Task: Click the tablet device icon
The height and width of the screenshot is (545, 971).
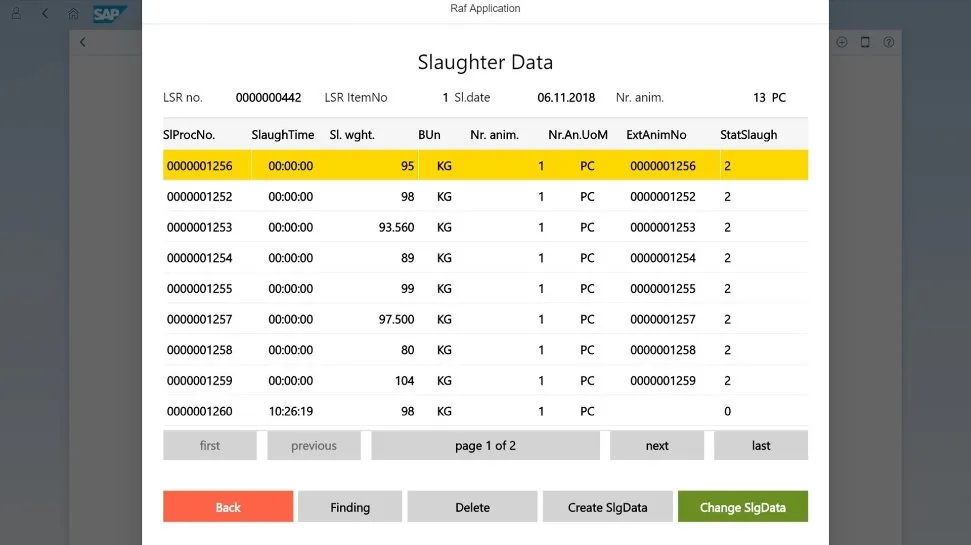Action: [865, 42]
